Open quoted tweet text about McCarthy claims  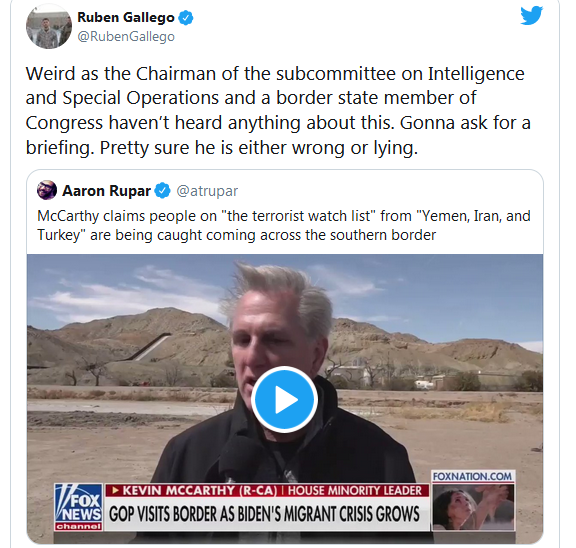coord(284,225)
